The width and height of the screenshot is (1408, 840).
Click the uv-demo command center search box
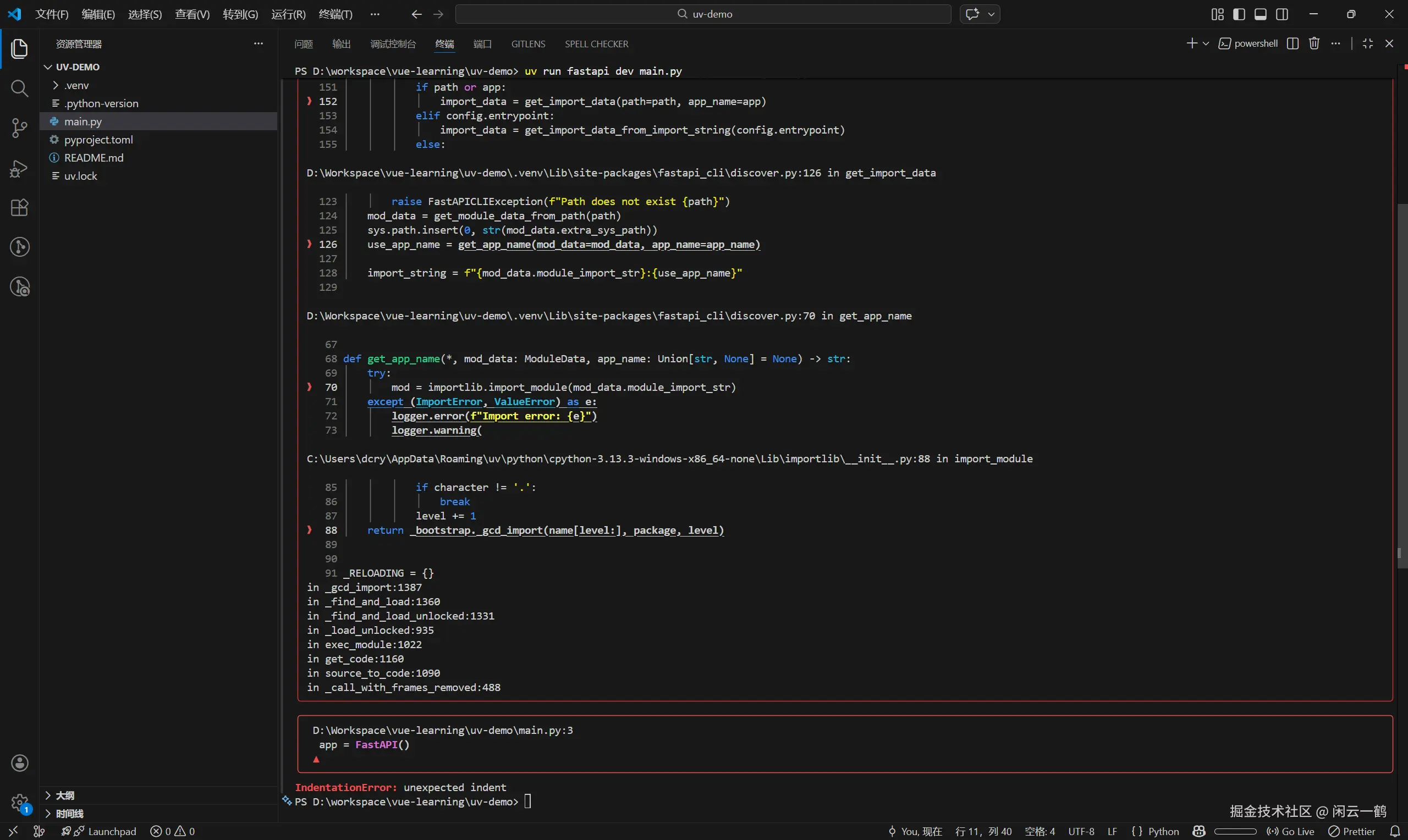point(702,14)
